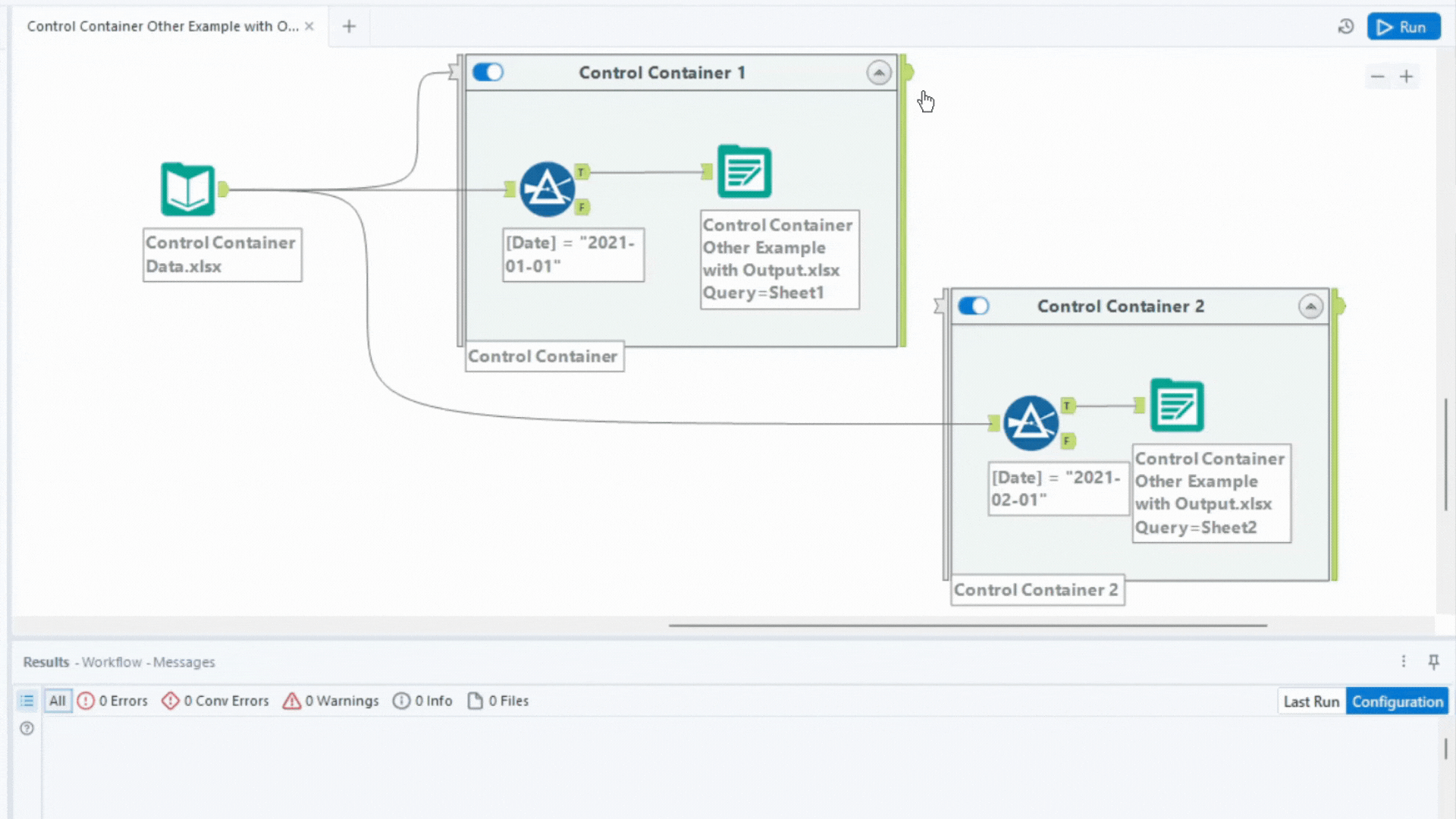This screenshot has width=1456, height=819.
Task: Pin the Results panel
Action: coord(1434,661)
